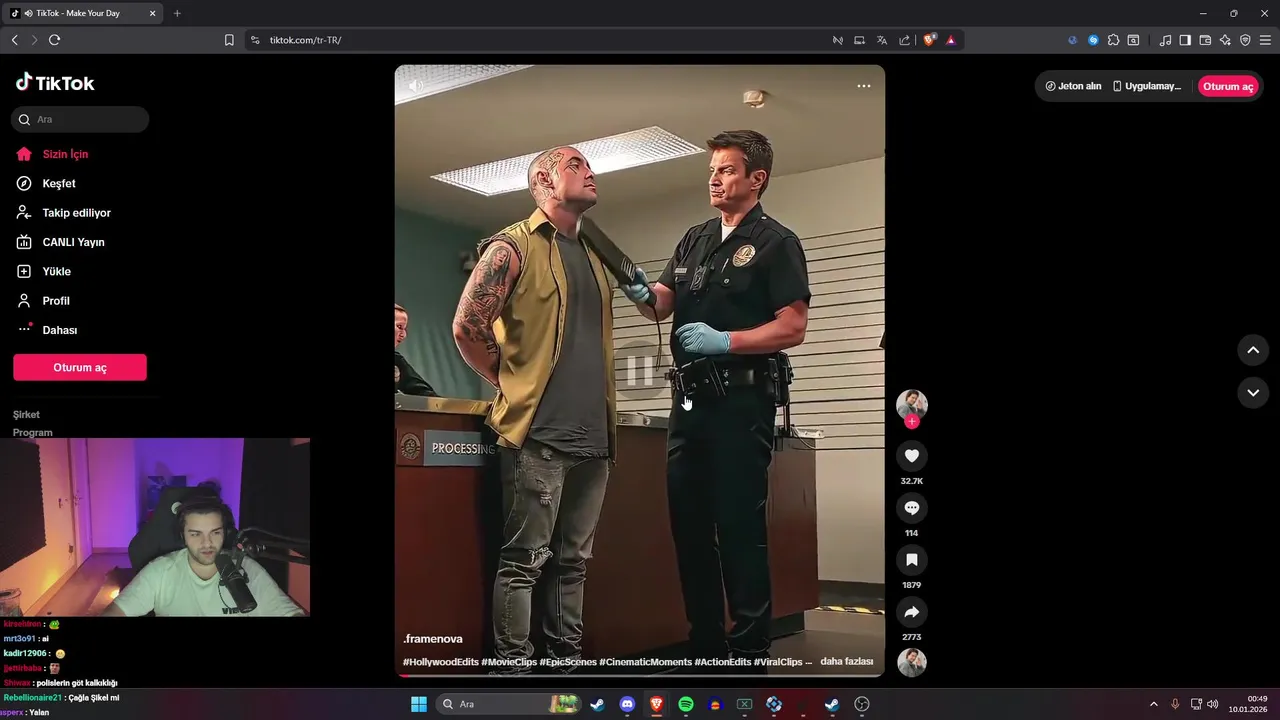
Task: Click the TikTok logo
Action: point(55,83)
